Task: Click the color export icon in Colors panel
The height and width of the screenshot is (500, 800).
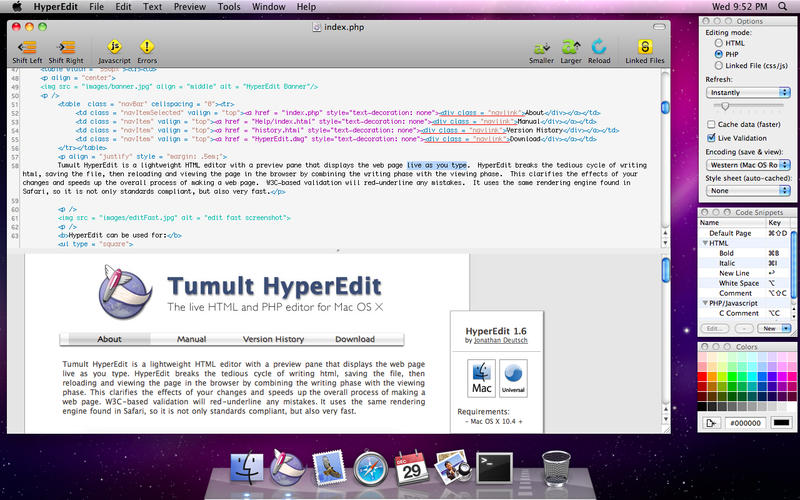Action: [x=711, y=422]
